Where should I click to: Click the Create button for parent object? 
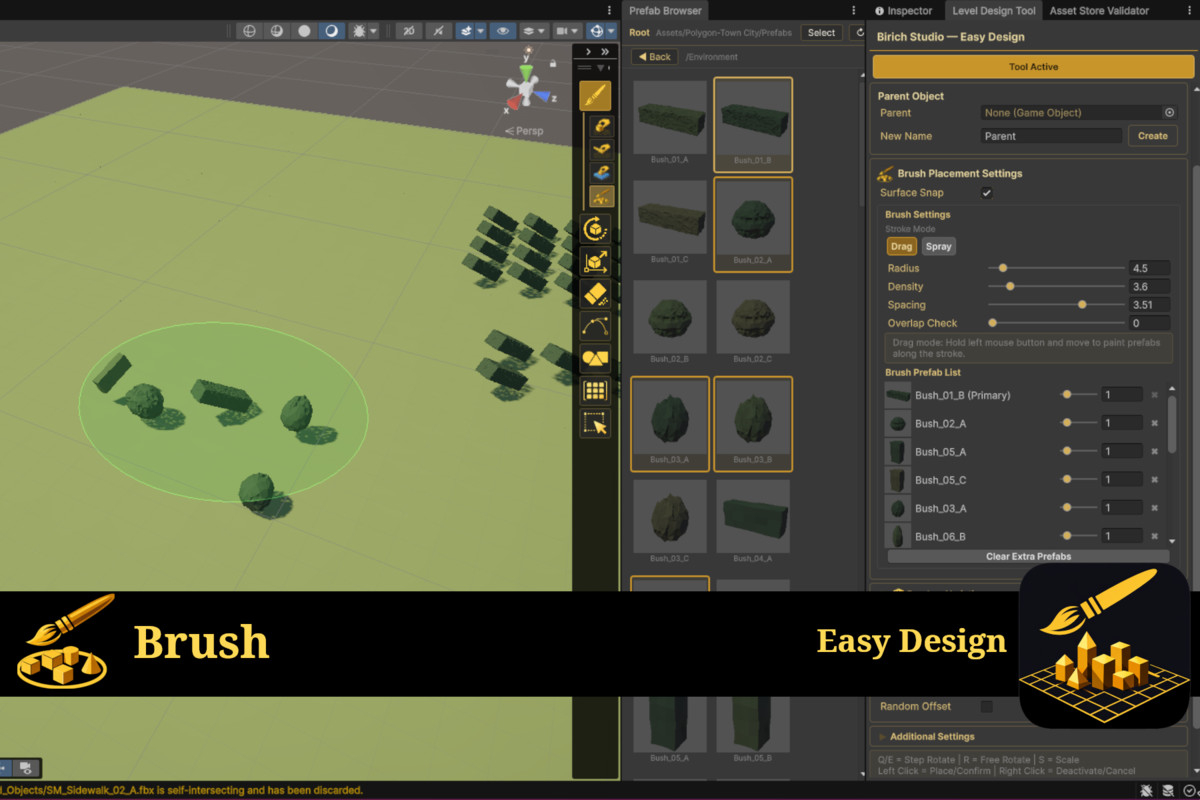click(1152, 136)
